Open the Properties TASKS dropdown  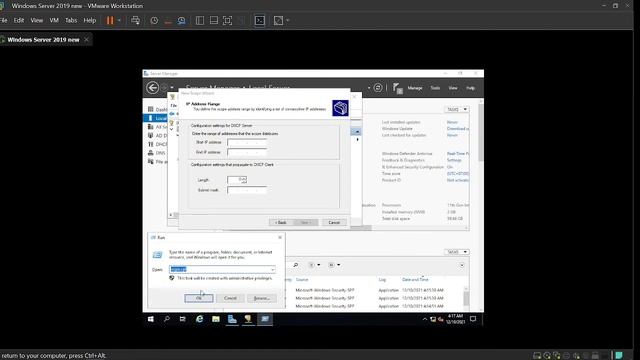tap(456, 109)
